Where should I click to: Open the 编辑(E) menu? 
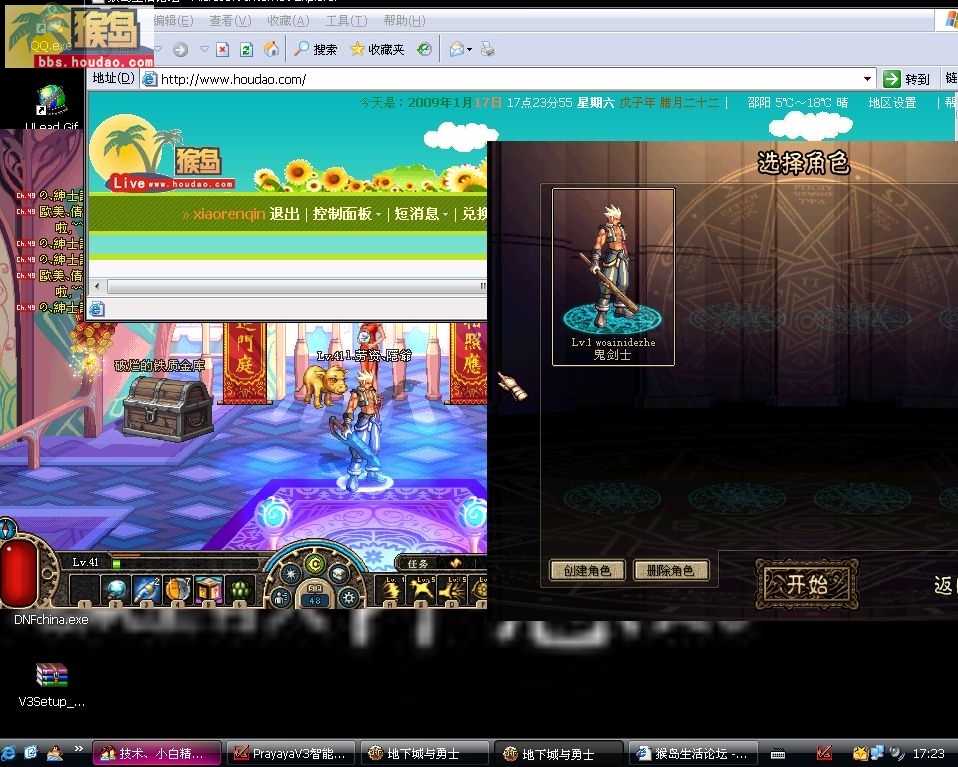(x=174, y=21)
